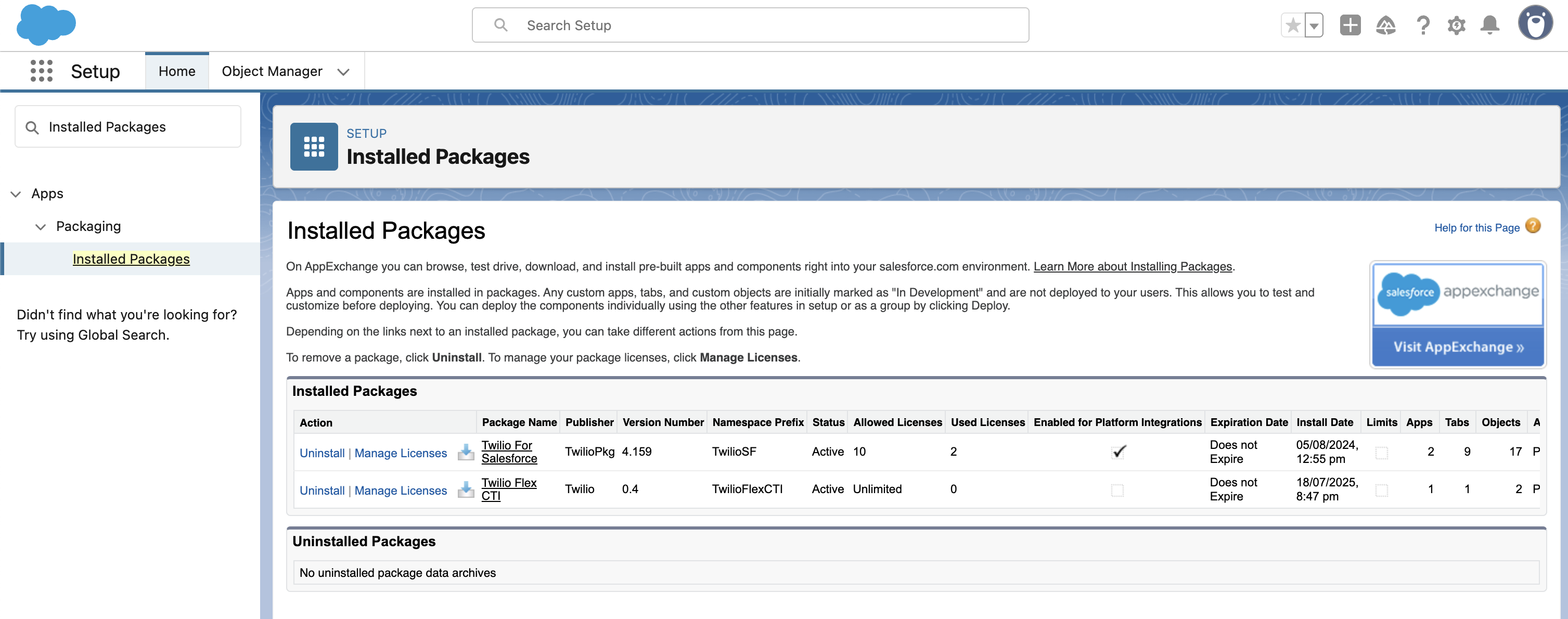
Task: Click the Quick Find magnifier icon
Action: (x=32, y=127)
